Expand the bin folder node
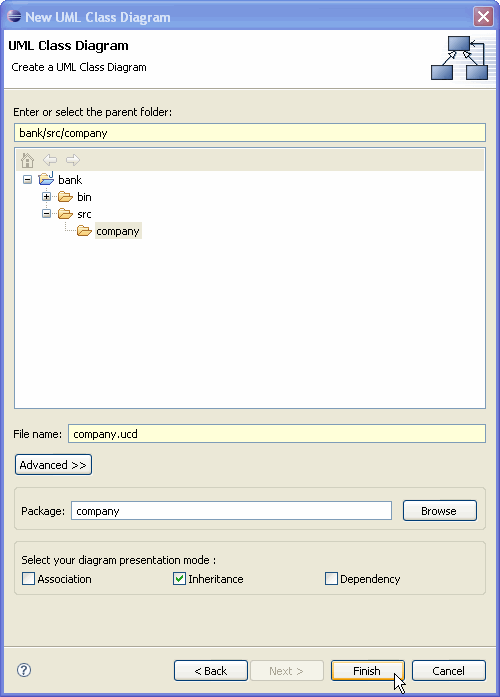500x697 pixels. pos(46,196)
